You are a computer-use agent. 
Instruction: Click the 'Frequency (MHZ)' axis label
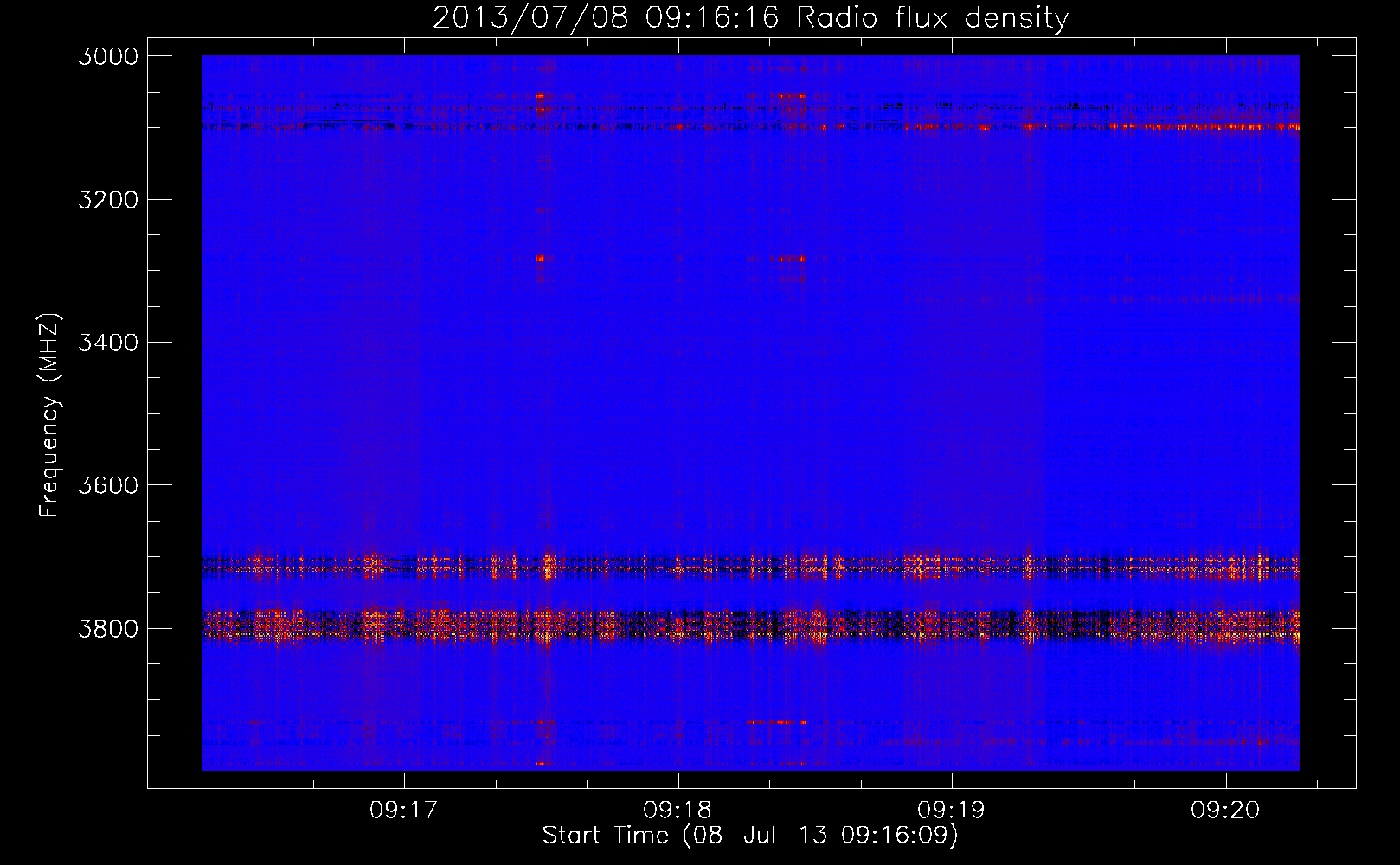(x=49, y=414)
